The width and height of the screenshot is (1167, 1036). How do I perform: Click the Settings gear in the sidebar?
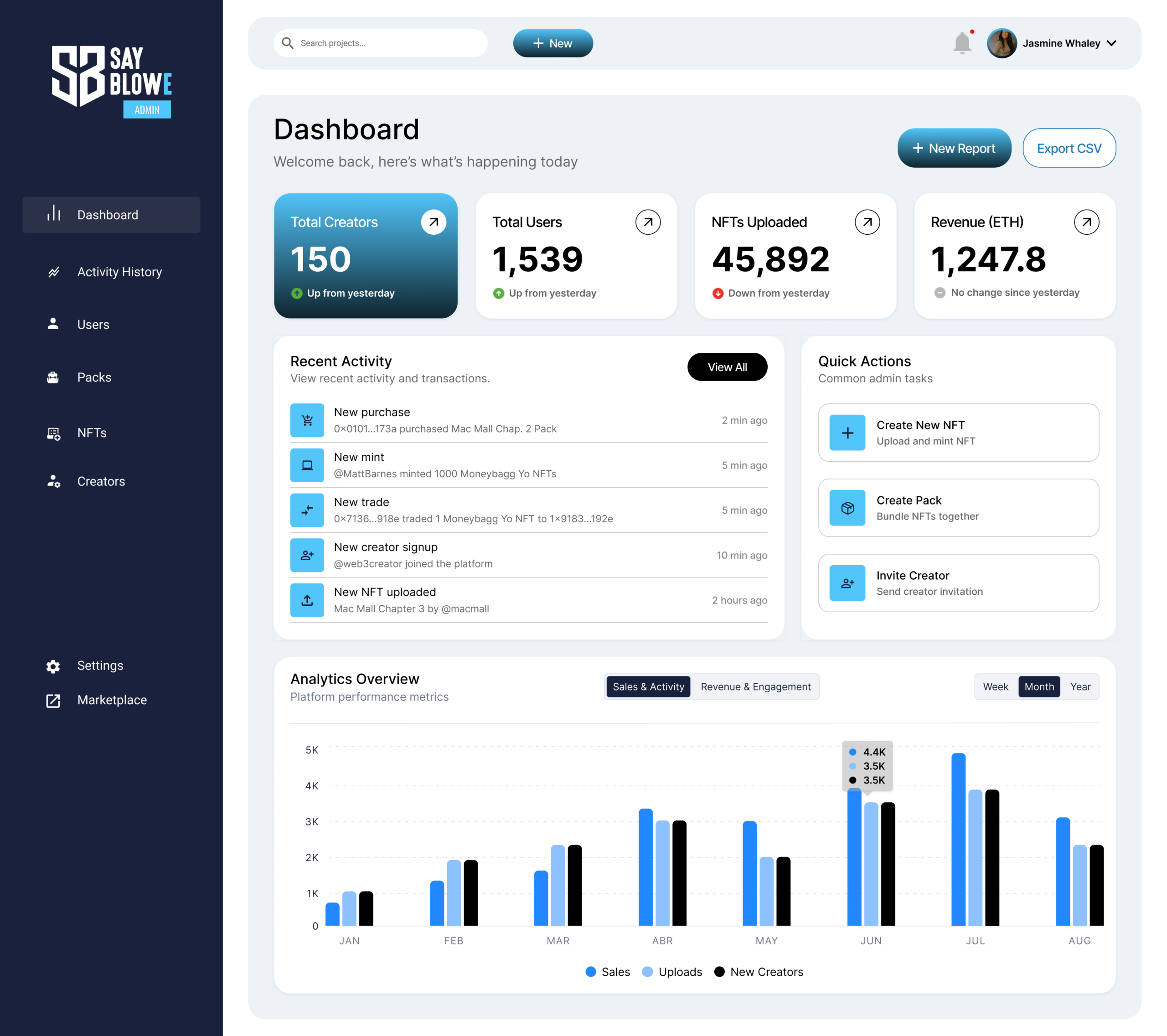[53, 665]
